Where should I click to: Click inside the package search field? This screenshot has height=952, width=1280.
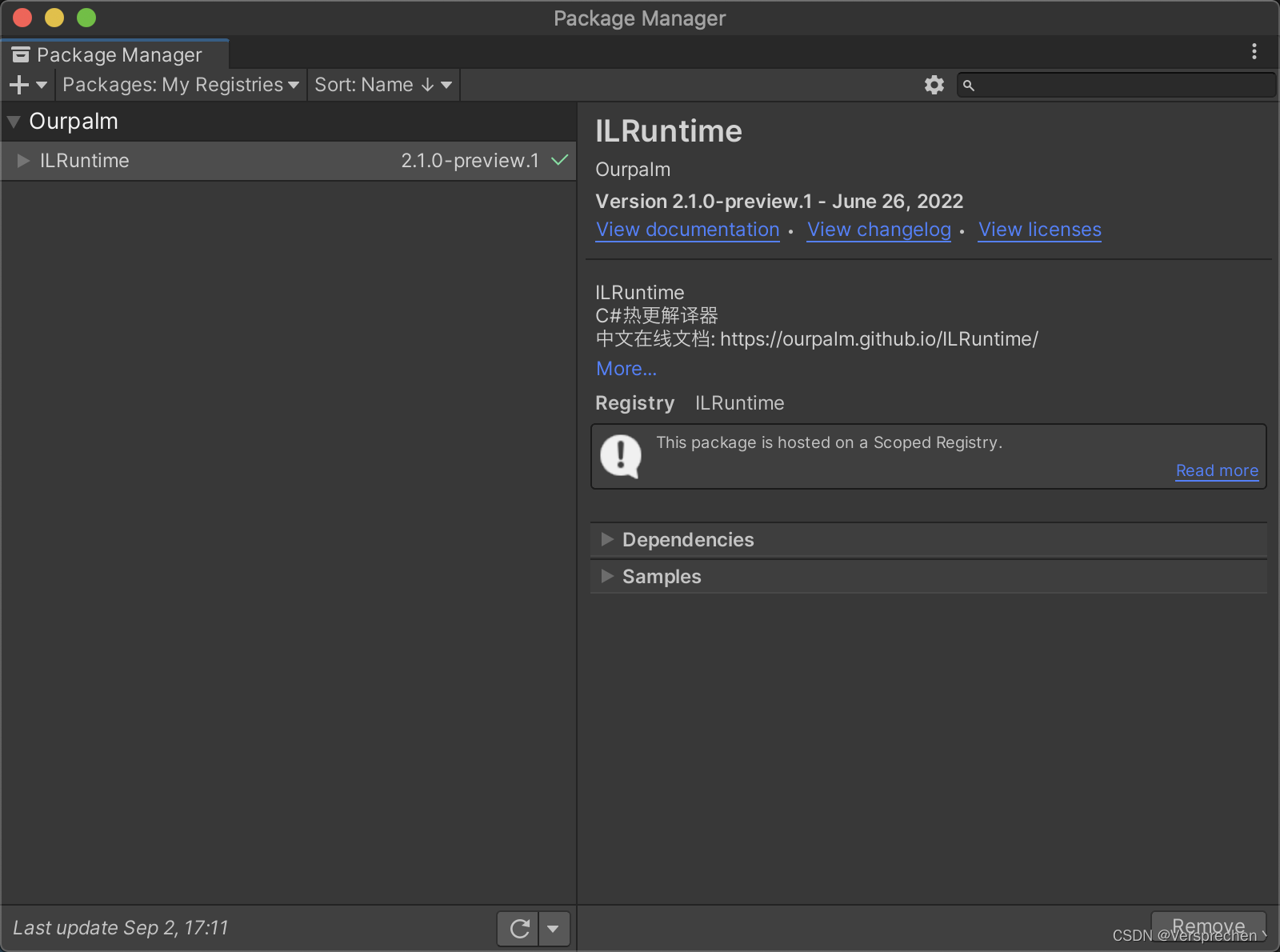click(x=1112, y=85)
